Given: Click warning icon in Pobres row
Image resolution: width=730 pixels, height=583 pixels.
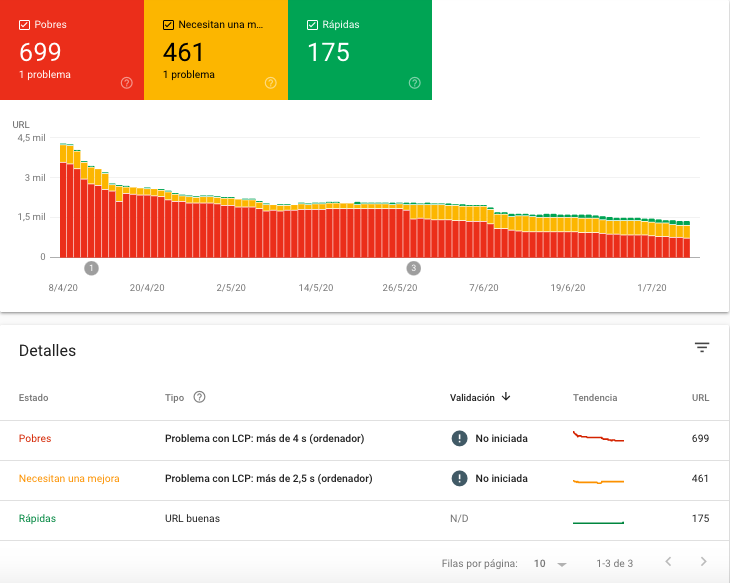Looking at the screenshot, I should (x=459, y=438).
